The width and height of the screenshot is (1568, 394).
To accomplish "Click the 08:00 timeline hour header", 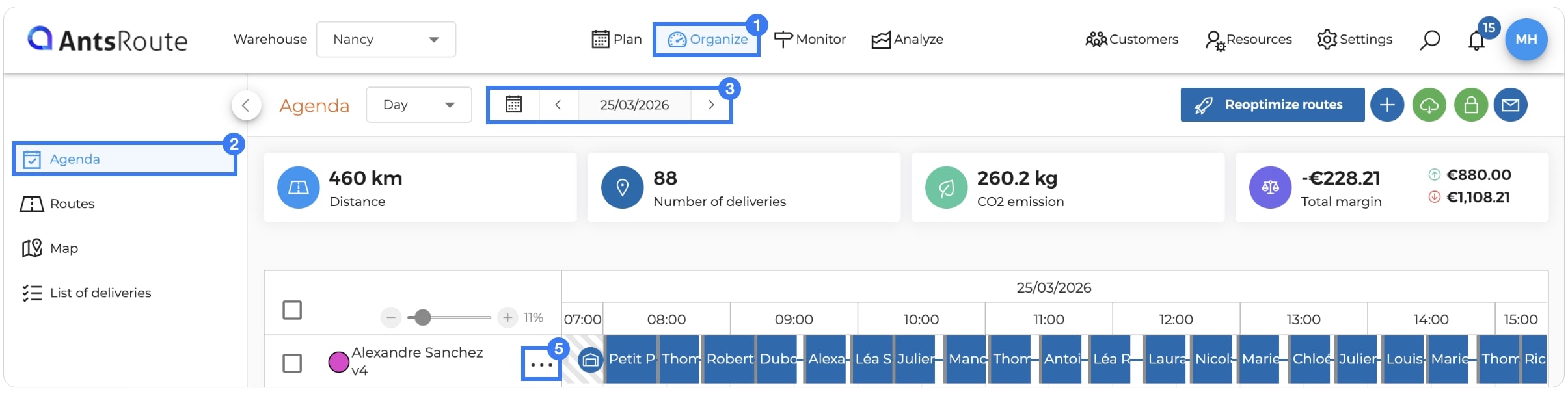I will click(666, 319).
